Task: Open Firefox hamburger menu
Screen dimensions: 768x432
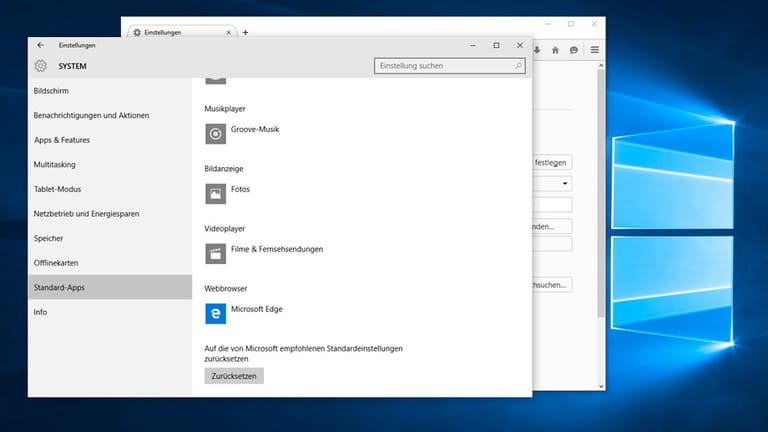Action: click(x=594, y=50)
